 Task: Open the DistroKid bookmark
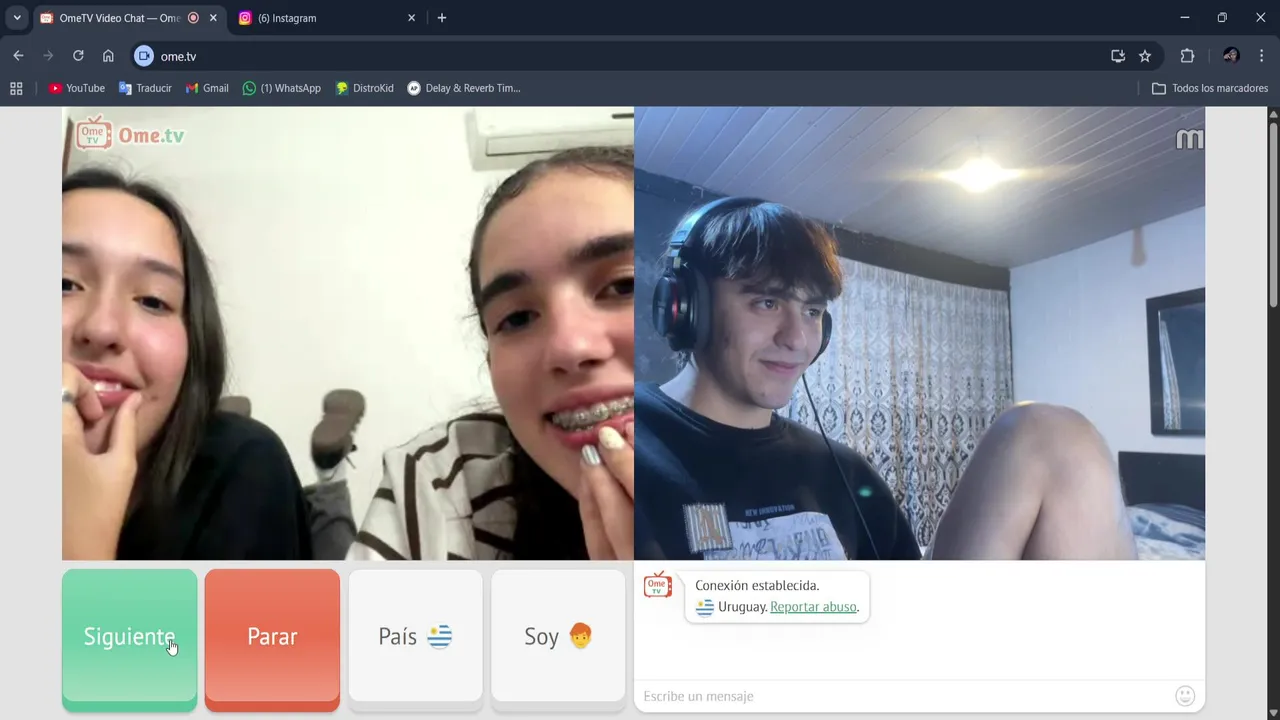pyautogui.click(x=365, y=88)
